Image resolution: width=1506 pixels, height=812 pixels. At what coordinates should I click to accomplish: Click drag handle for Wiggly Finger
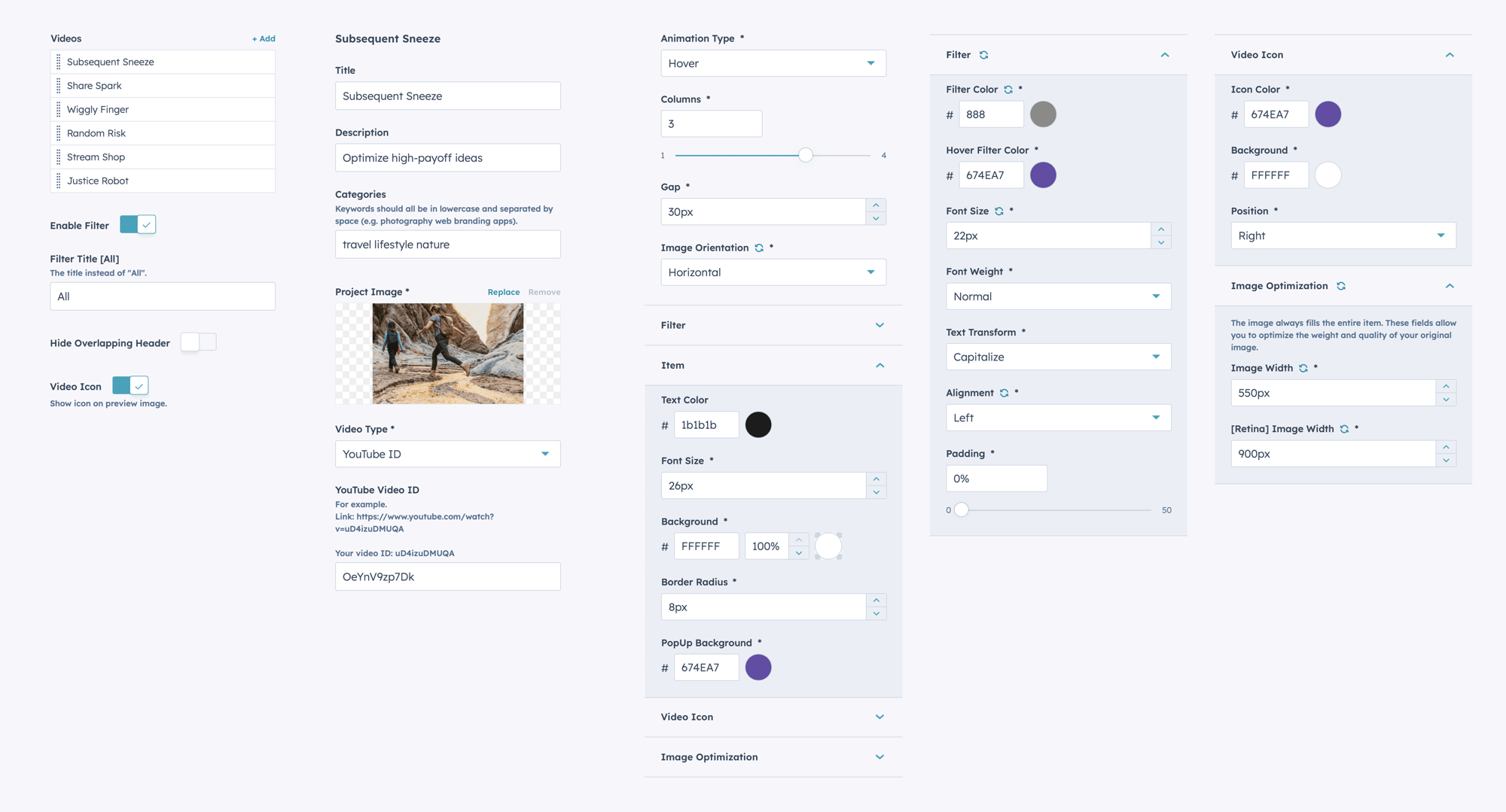click(x=59, y=109)
